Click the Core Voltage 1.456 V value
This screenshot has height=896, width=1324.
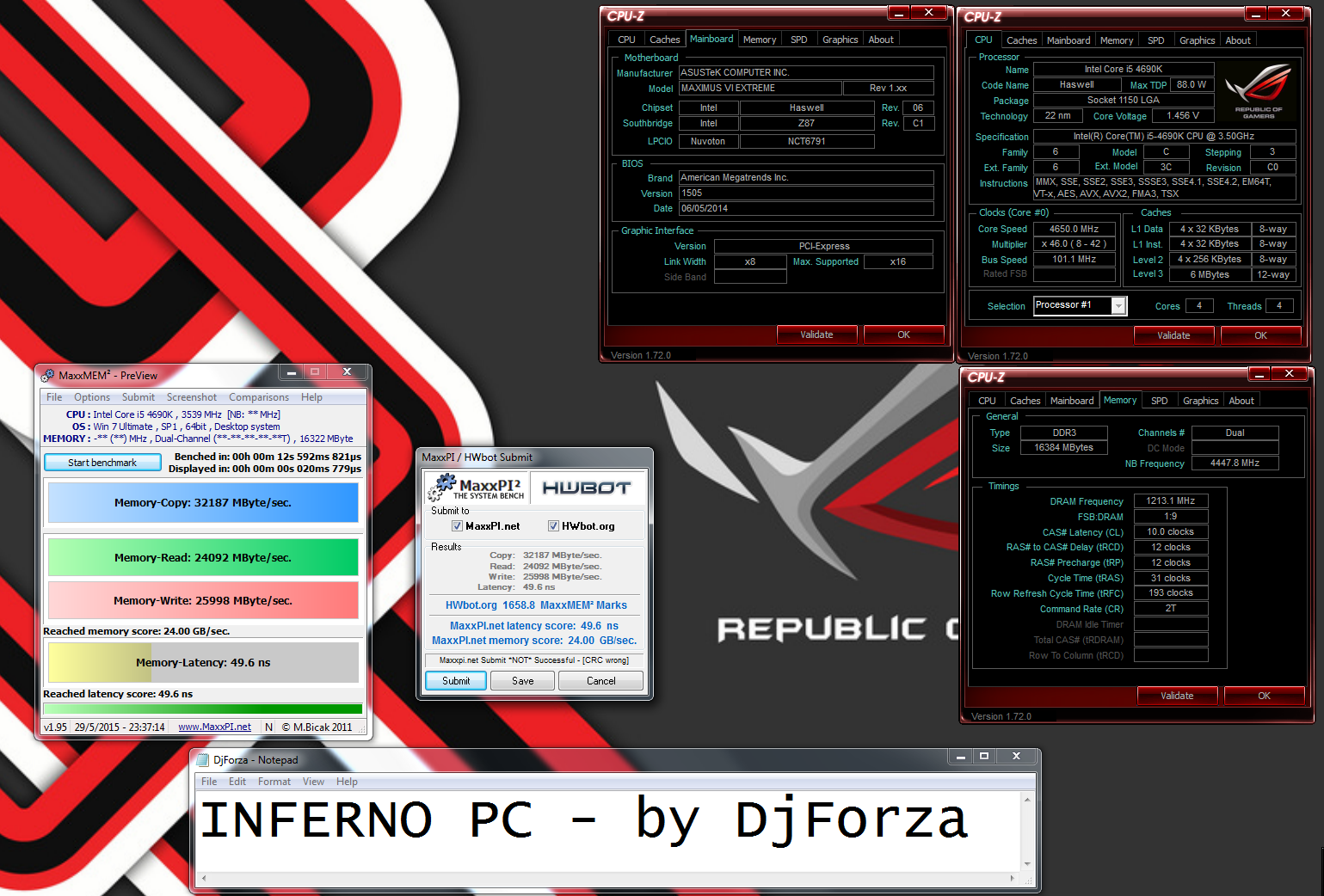(1183, 115)
